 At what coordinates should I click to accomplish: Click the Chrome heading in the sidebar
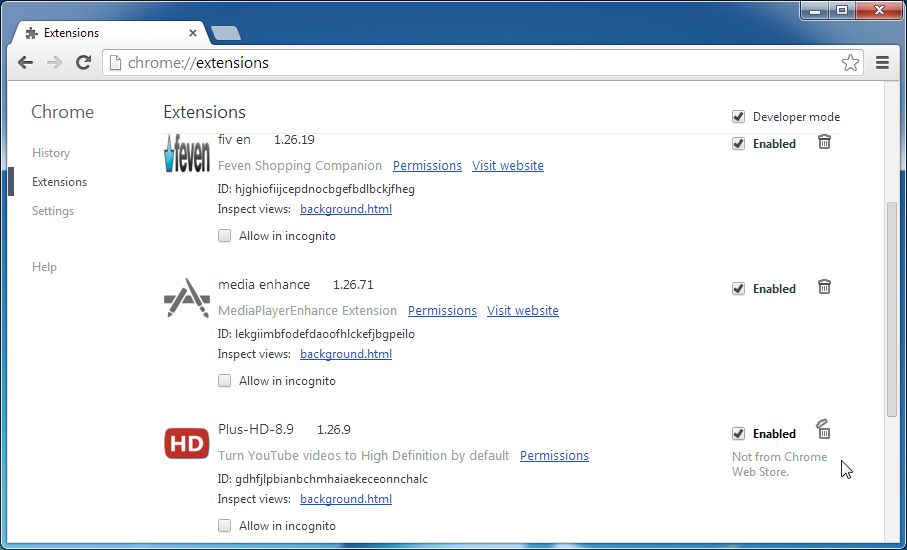[62, 112]
